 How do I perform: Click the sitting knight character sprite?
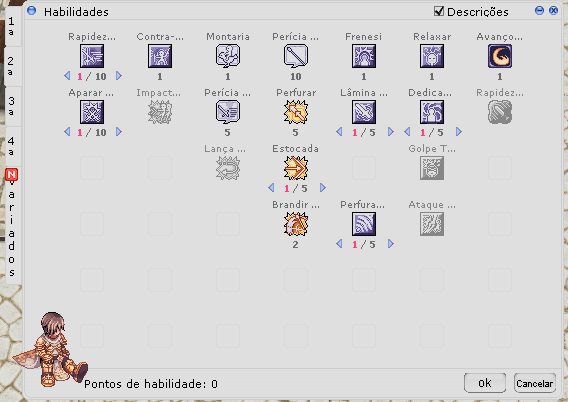[51, 349]
